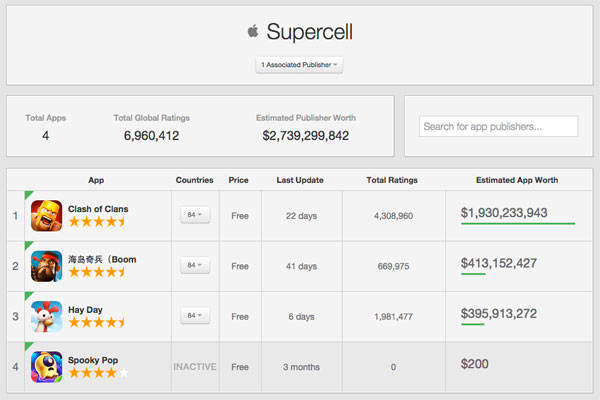Select the $413,152,427 worth value
600x400 pixels.
pos(499,263)
